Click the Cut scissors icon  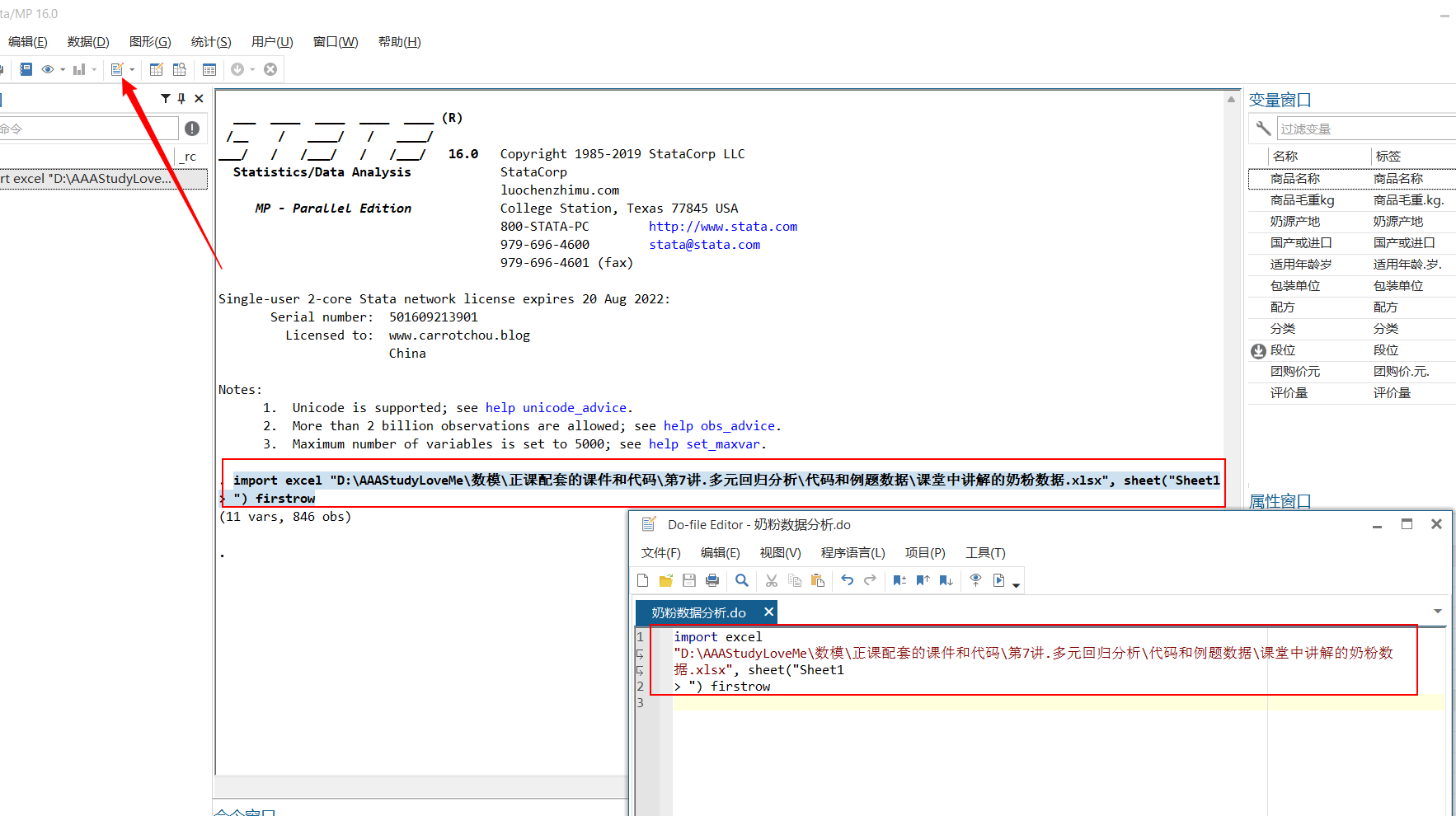coord(772,581)
